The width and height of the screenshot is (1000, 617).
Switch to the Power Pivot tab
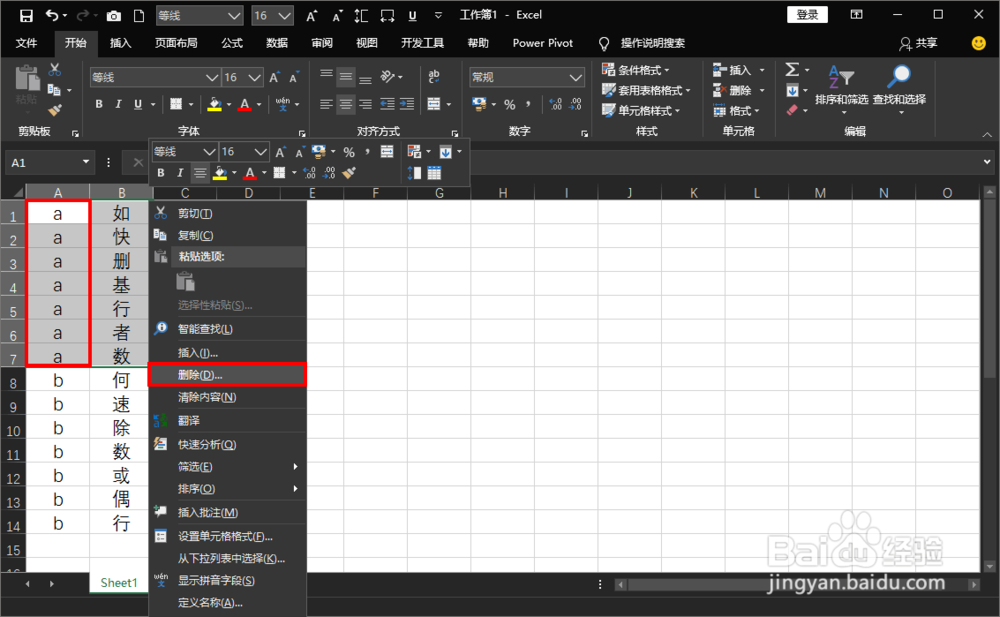tap(543, 43)
